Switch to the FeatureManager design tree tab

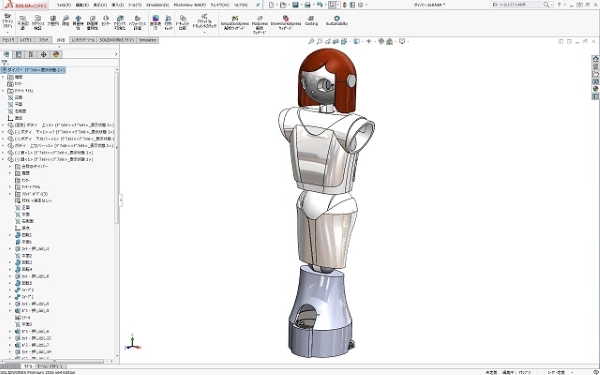[x=6, y=54]
